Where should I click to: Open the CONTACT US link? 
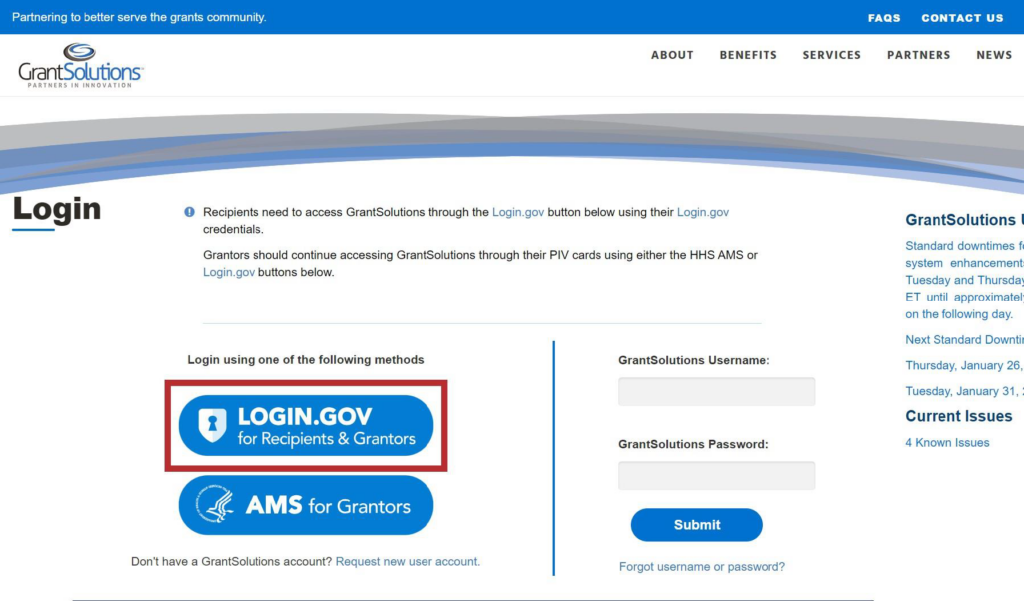(x=961, y=17)
